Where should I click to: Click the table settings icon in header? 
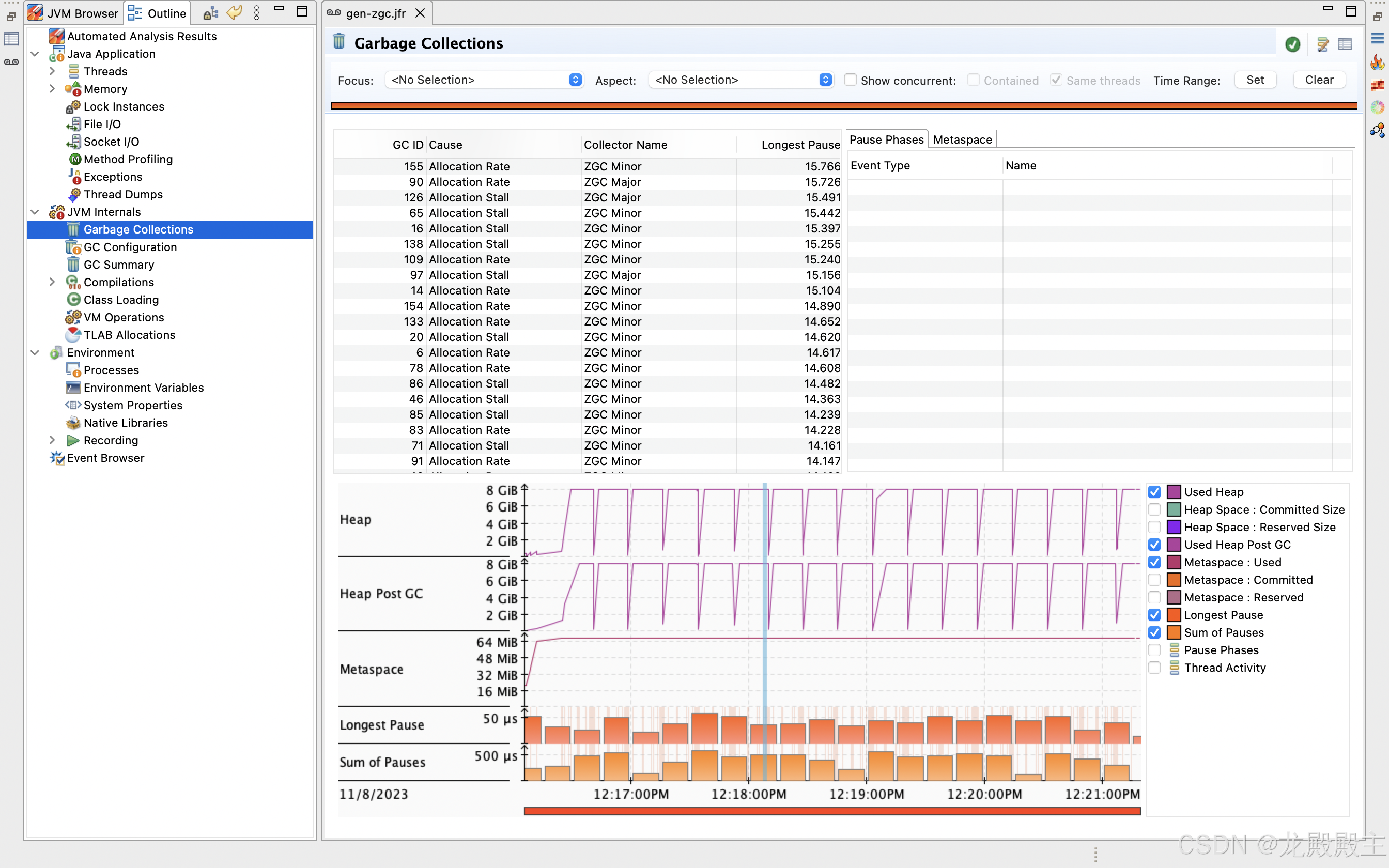point(1345,44)
